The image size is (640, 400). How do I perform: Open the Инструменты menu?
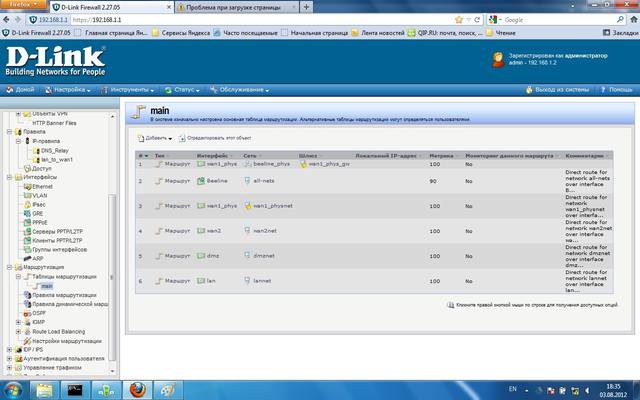click(128, 90)
